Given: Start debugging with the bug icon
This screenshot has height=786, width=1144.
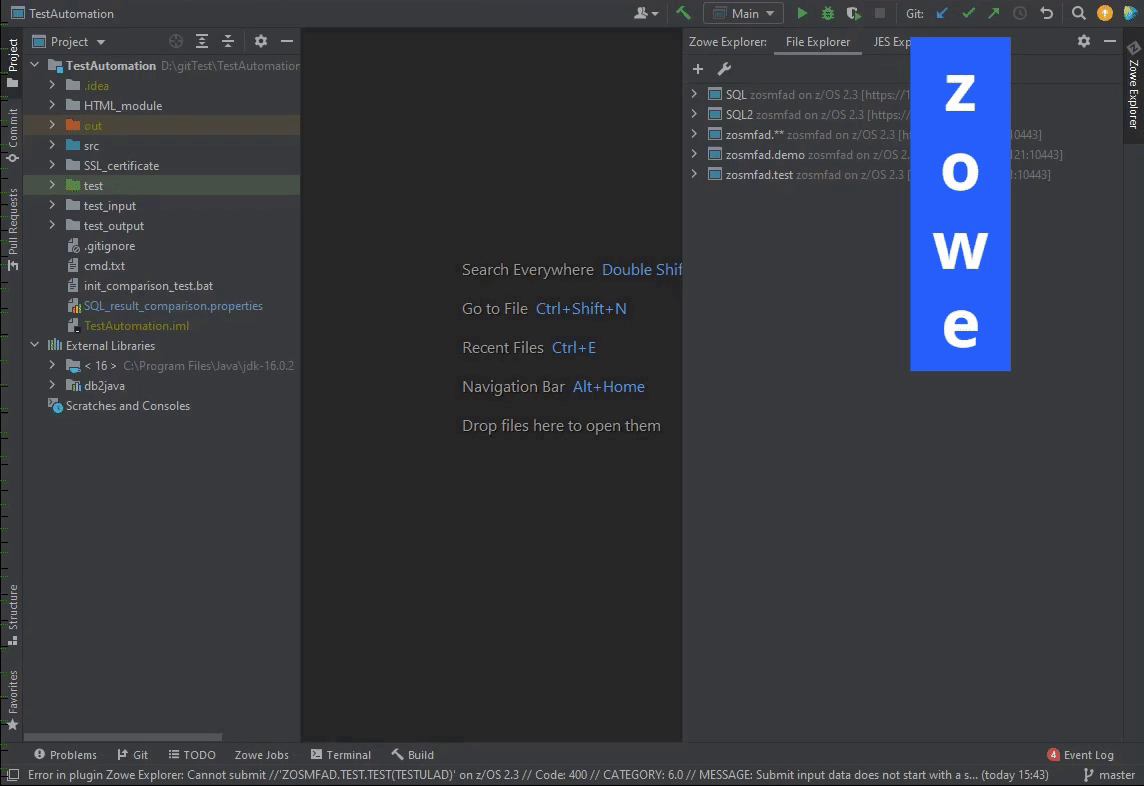Looking at the screenshot, I should tap(828, 13).
